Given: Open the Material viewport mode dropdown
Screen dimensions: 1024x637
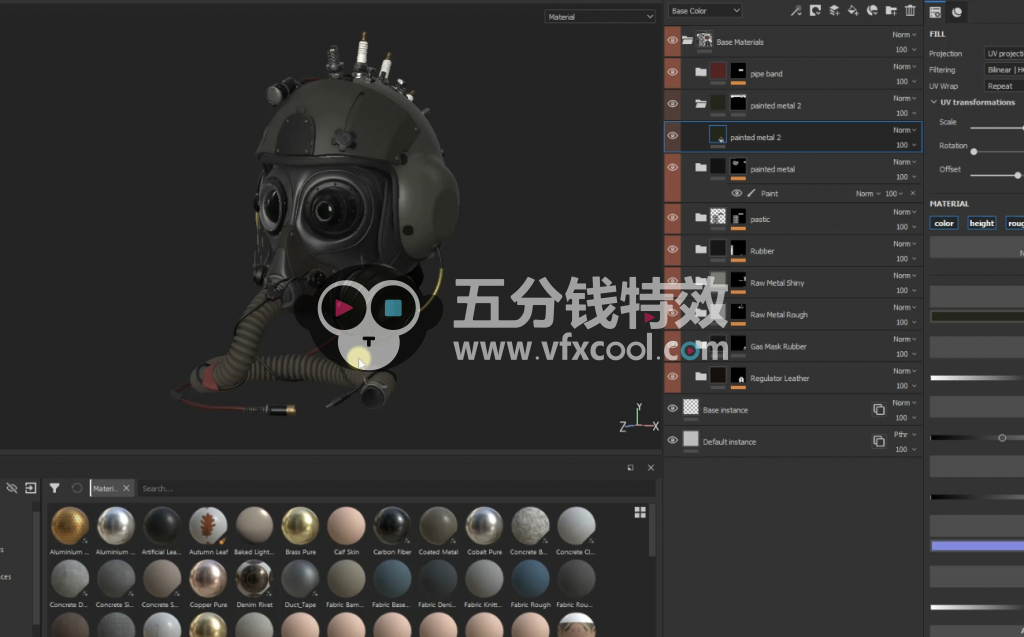Looking at the screenshot, I should [600, 17].
